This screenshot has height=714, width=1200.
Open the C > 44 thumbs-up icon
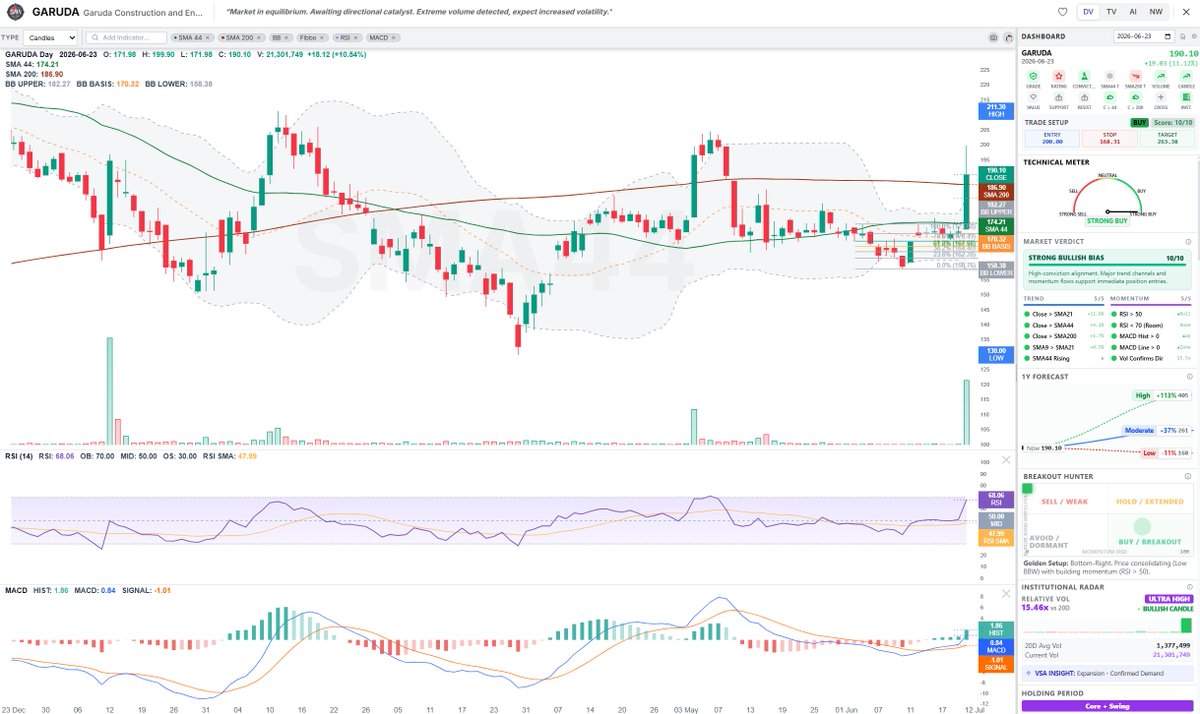(x=1110, y=97)
